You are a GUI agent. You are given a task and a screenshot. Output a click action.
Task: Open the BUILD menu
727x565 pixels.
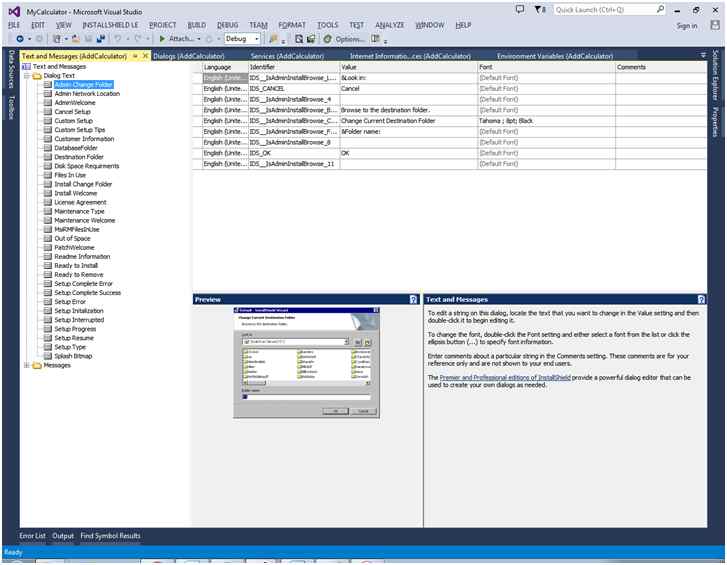[197, 25]
